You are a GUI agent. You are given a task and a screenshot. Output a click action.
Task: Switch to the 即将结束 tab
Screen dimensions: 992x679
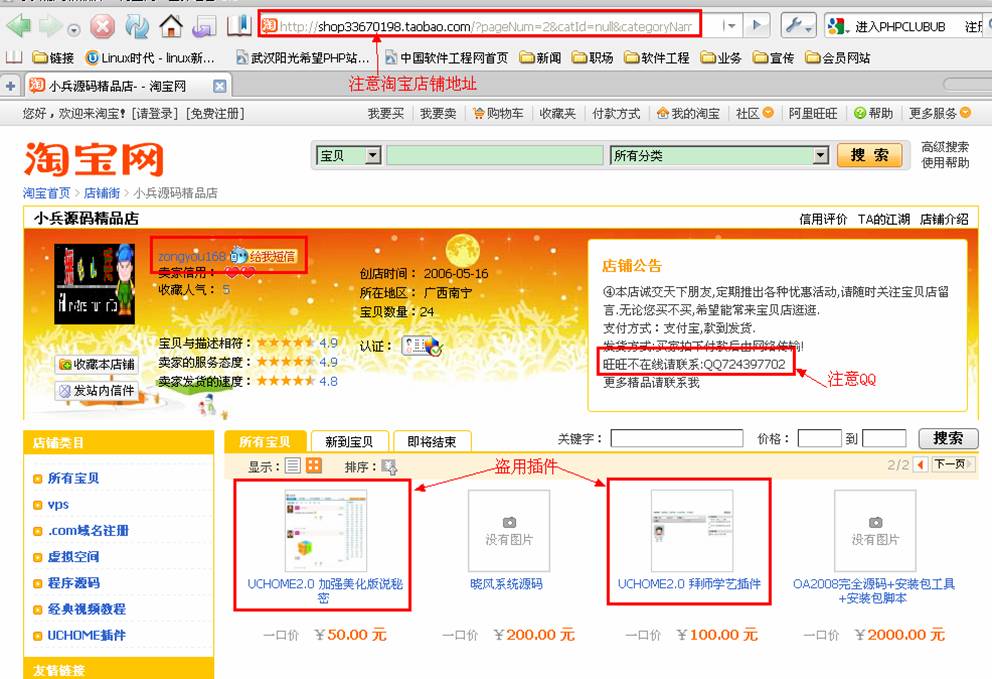point(431,441)
